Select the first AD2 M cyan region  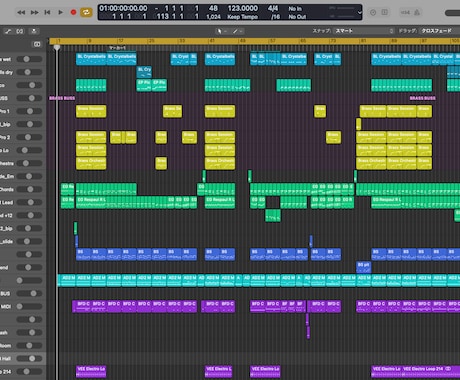coord(69,280)
